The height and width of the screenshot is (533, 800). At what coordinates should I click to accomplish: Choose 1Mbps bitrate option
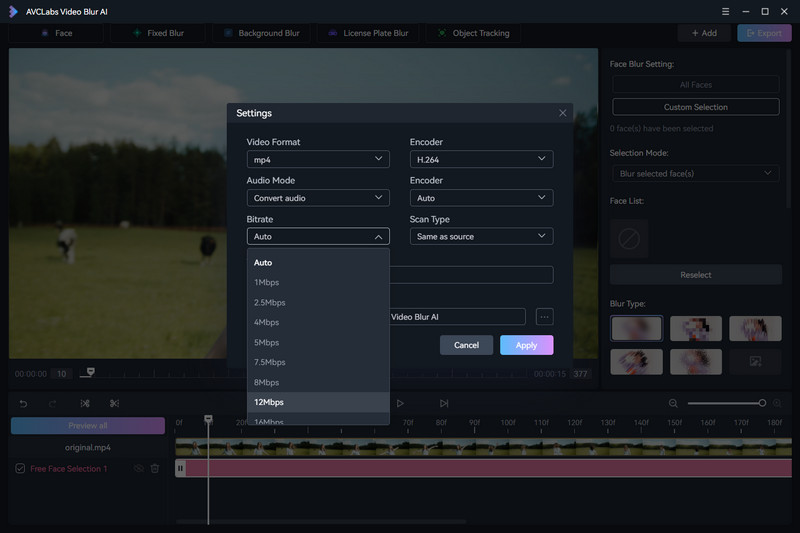click(x=318, y=282)
